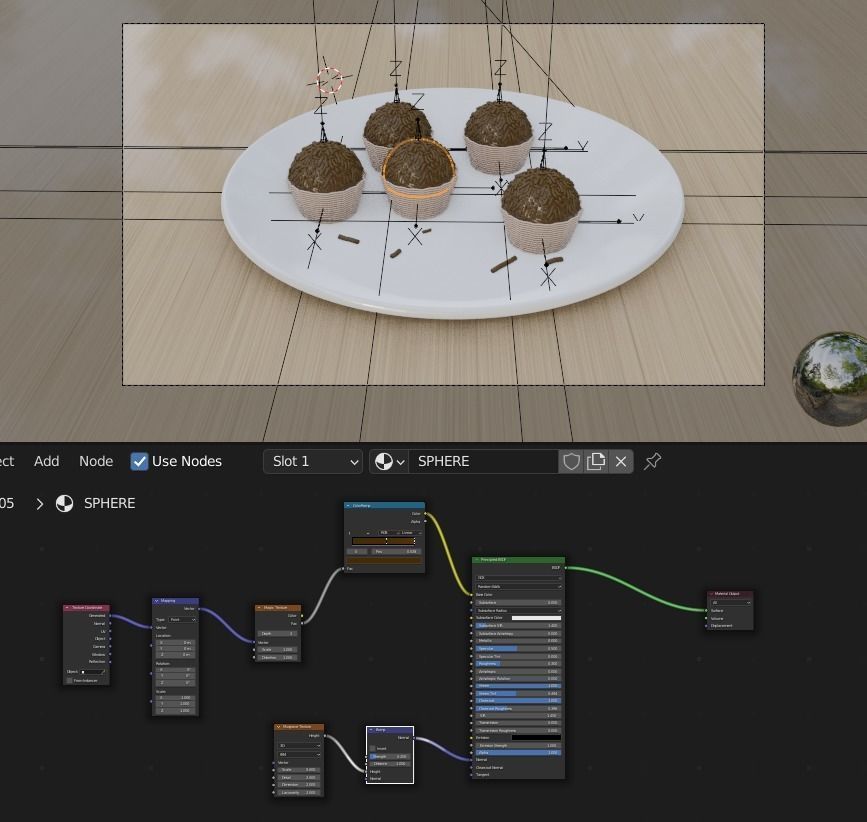Viewport: 867px width, 822px height.
Task: Open the Slot 1 material slot dropdown
Action: [312, 461]
